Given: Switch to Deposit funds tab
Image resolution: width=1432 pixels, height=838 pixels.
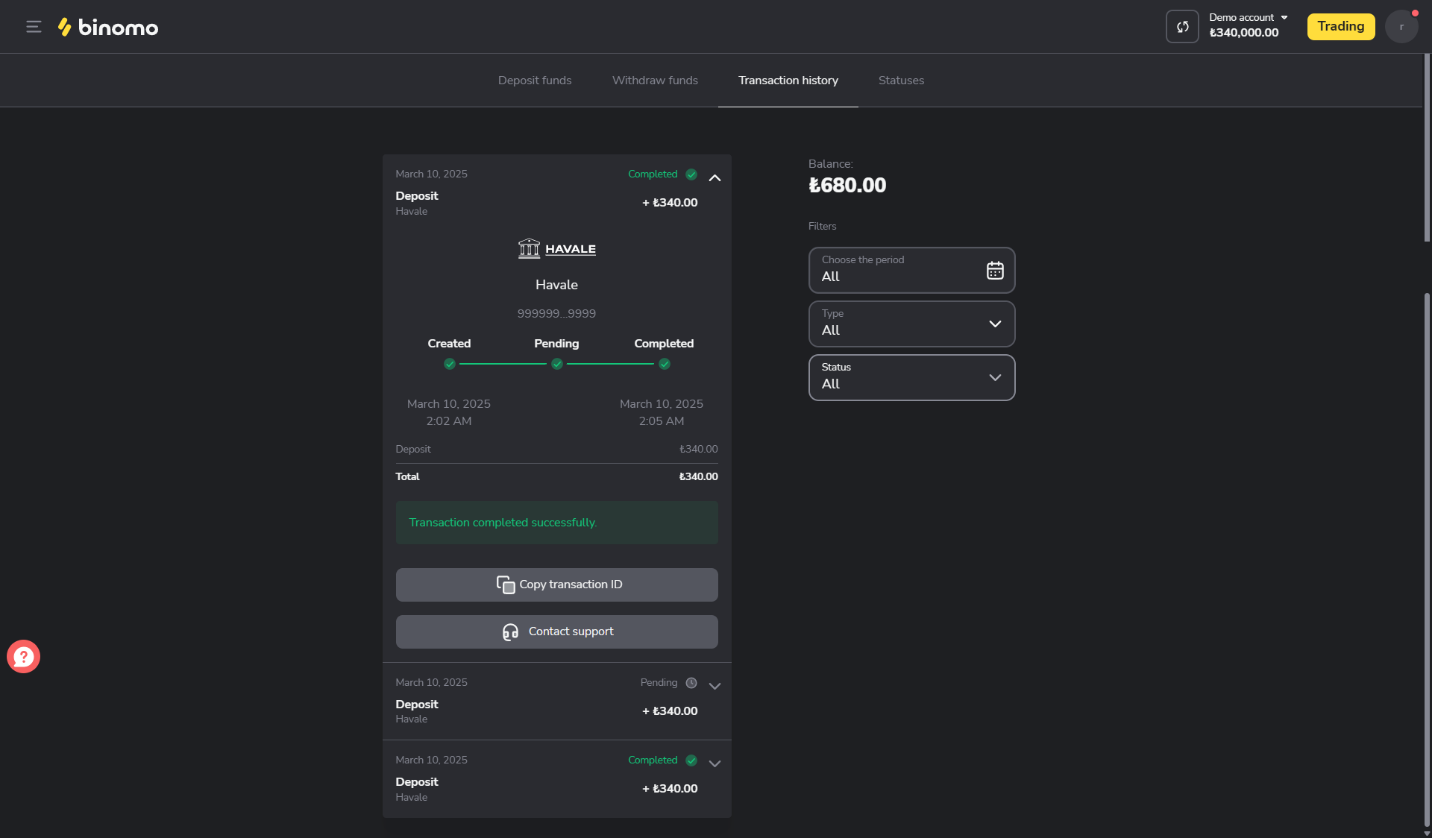Looking at the screenshot, I should [535, 80].
